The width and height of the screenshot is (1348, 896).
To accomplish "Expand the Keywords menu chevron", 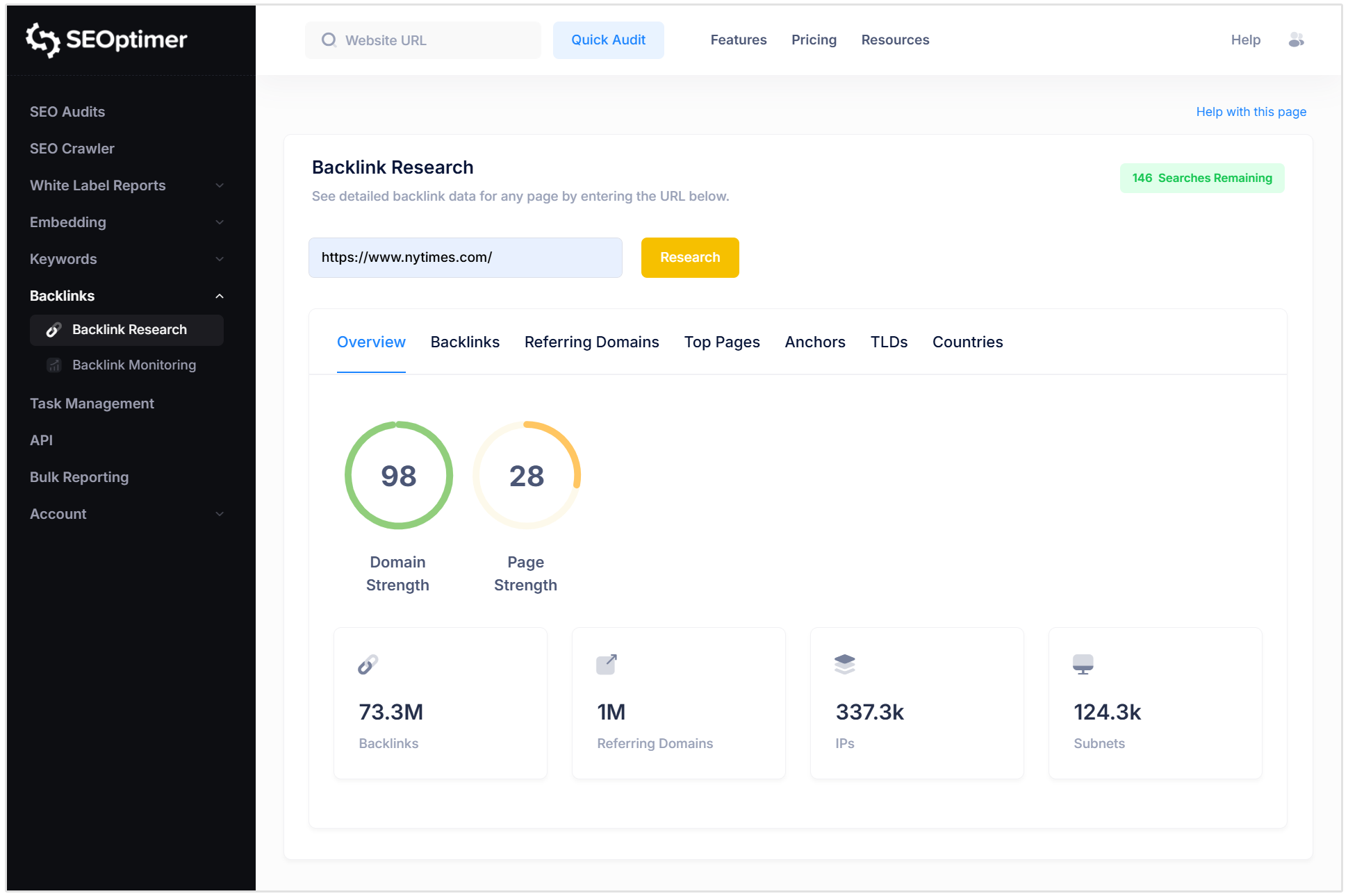I will click(x=220, y=259).
